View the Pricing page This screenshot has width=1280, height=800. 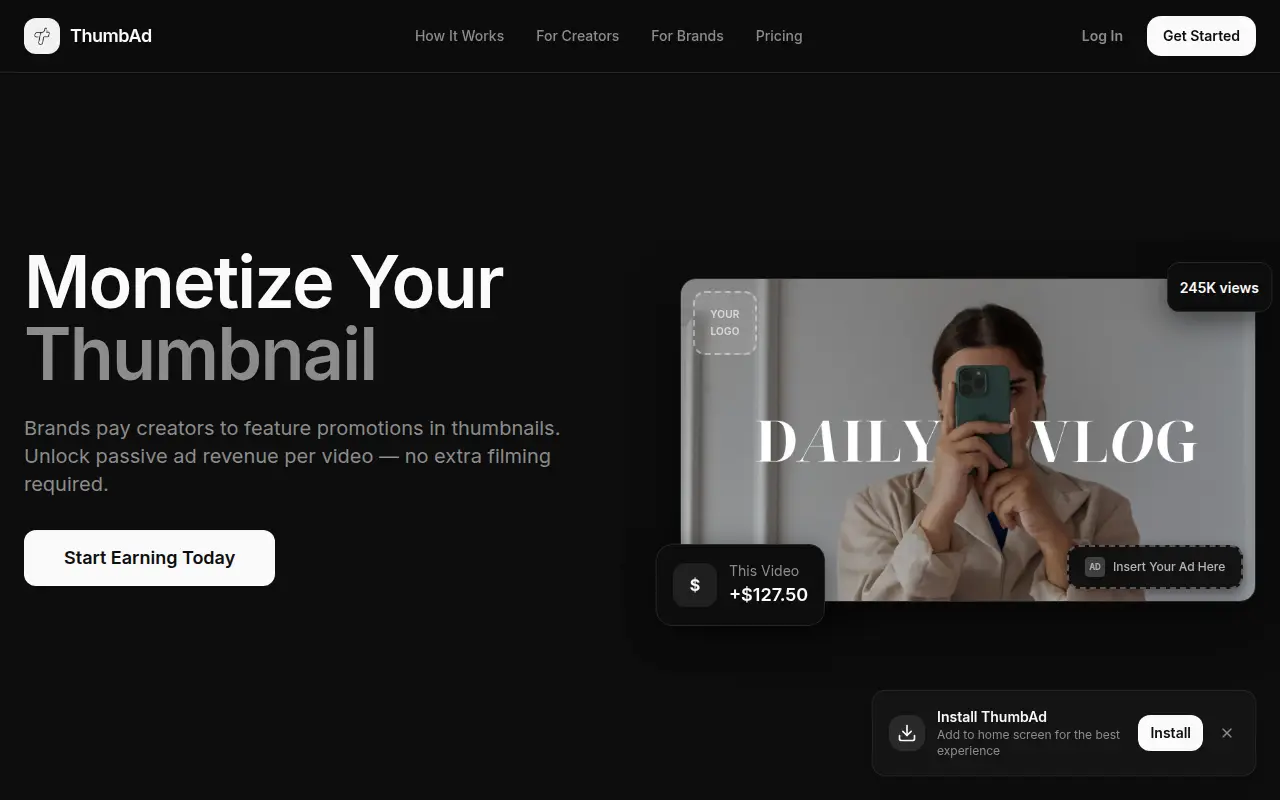pos(779,36)
